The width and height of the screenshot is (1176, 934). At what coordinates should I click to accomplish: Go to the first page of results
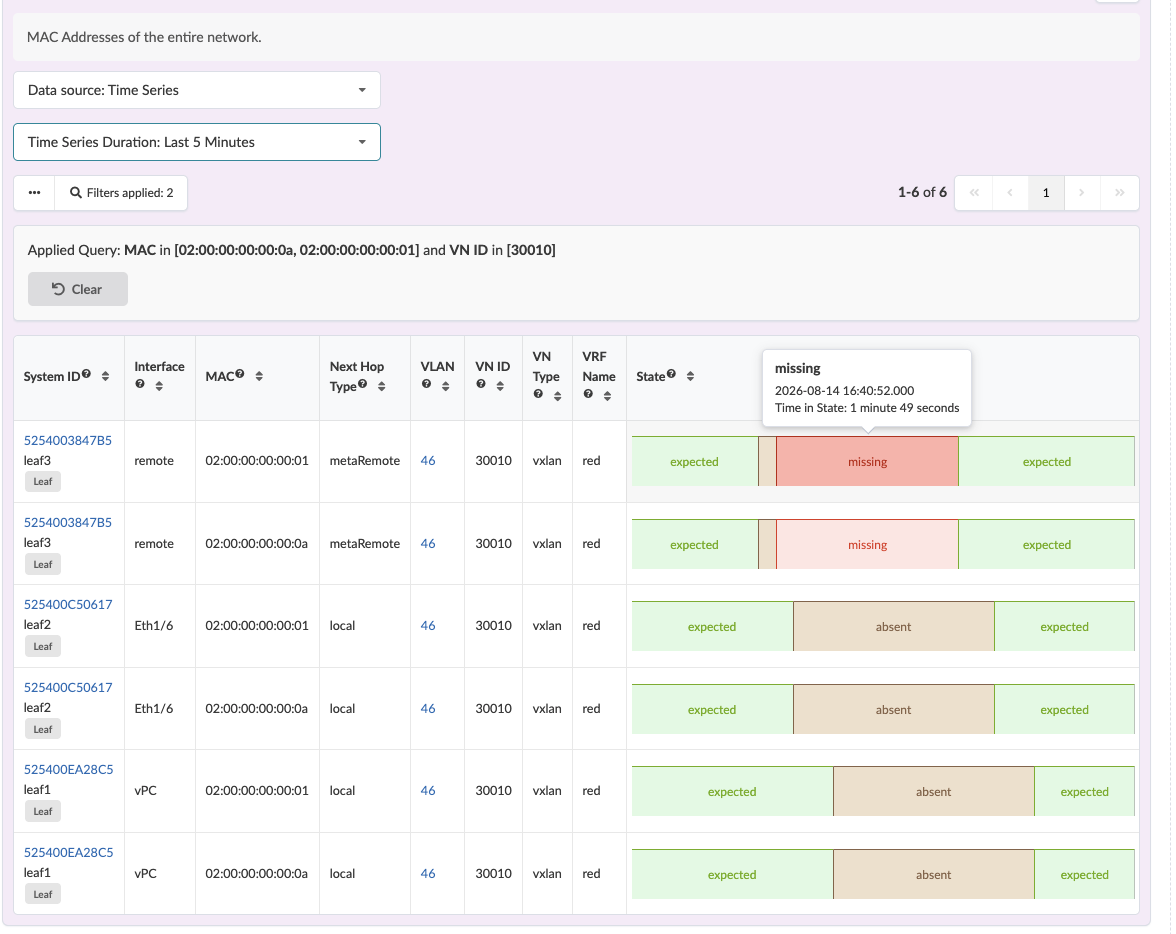click(974, 193)
